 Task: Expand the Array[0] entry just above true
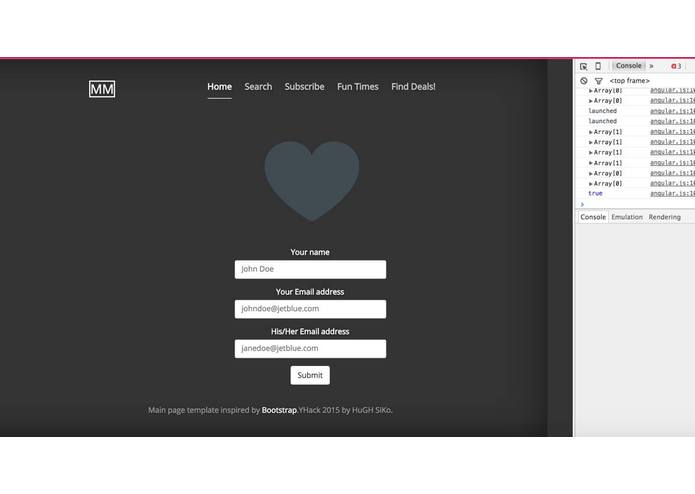point(605,183)
